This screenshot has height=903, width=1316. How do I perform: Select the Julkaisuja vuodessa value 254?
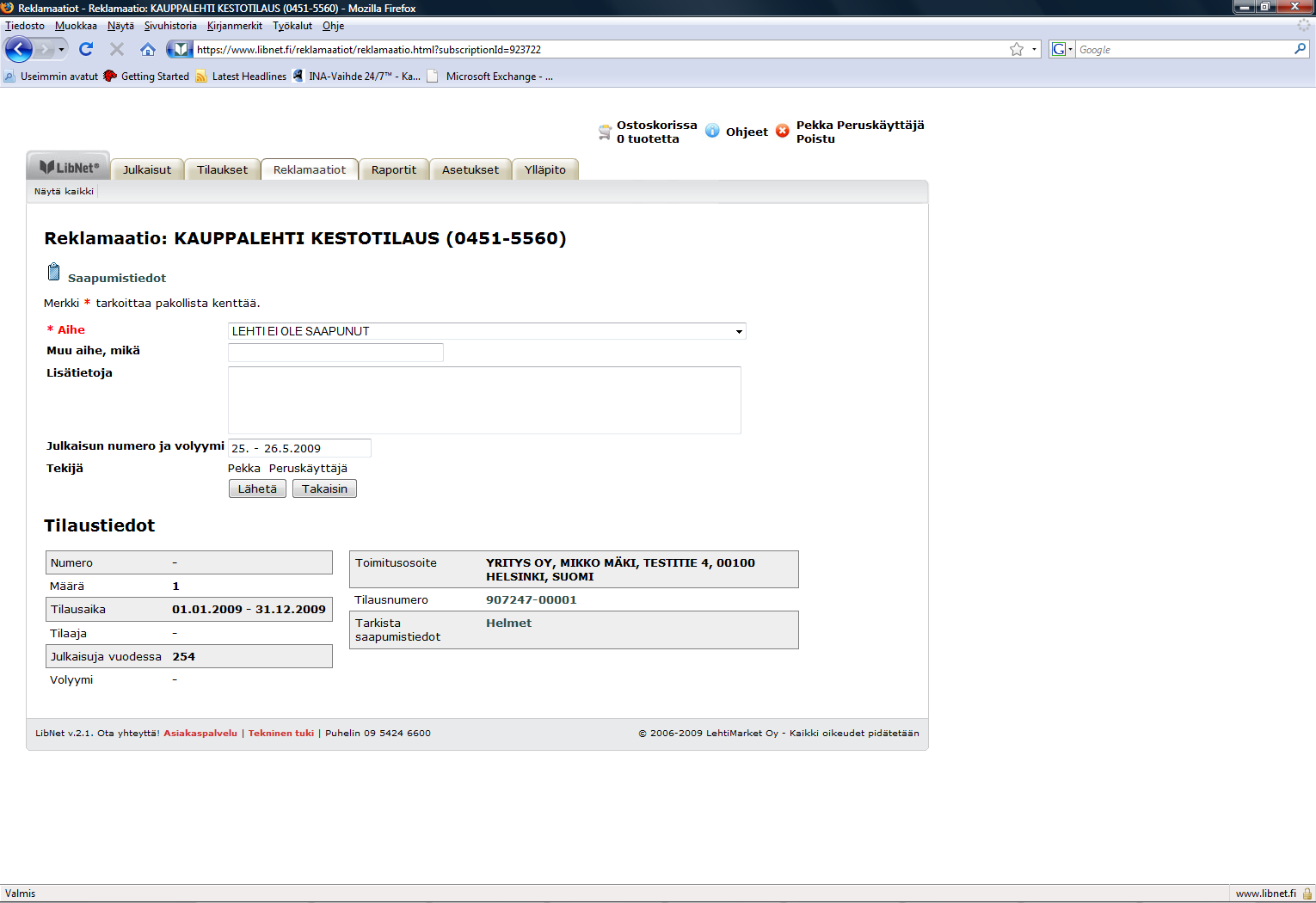[x=183, y=656]
